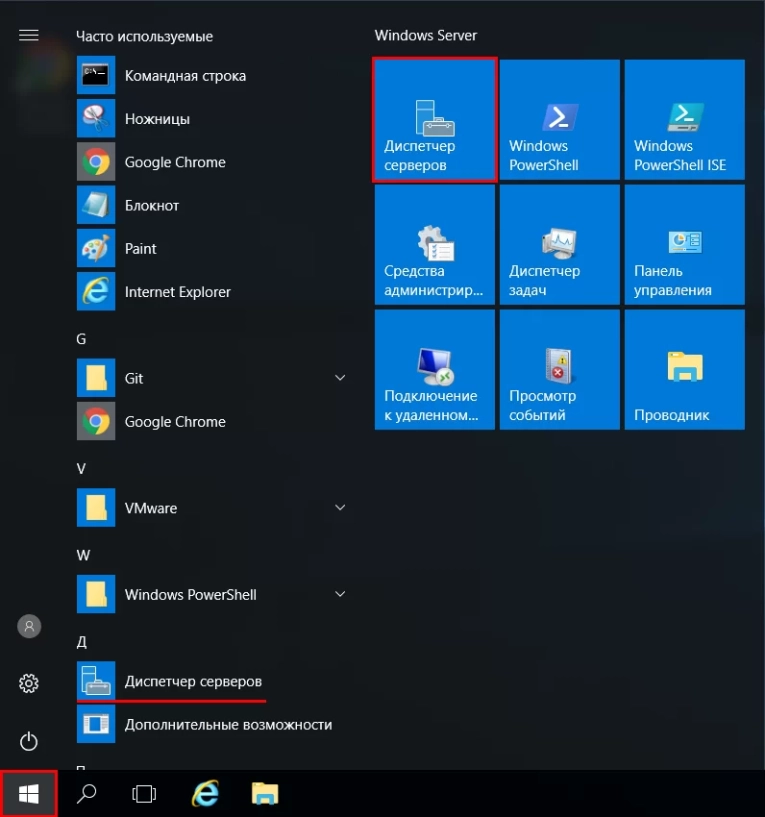Screen dimensions: 765x817
Task: Open the Power options button
Action: pyautogui.click(x=29, y=741)
